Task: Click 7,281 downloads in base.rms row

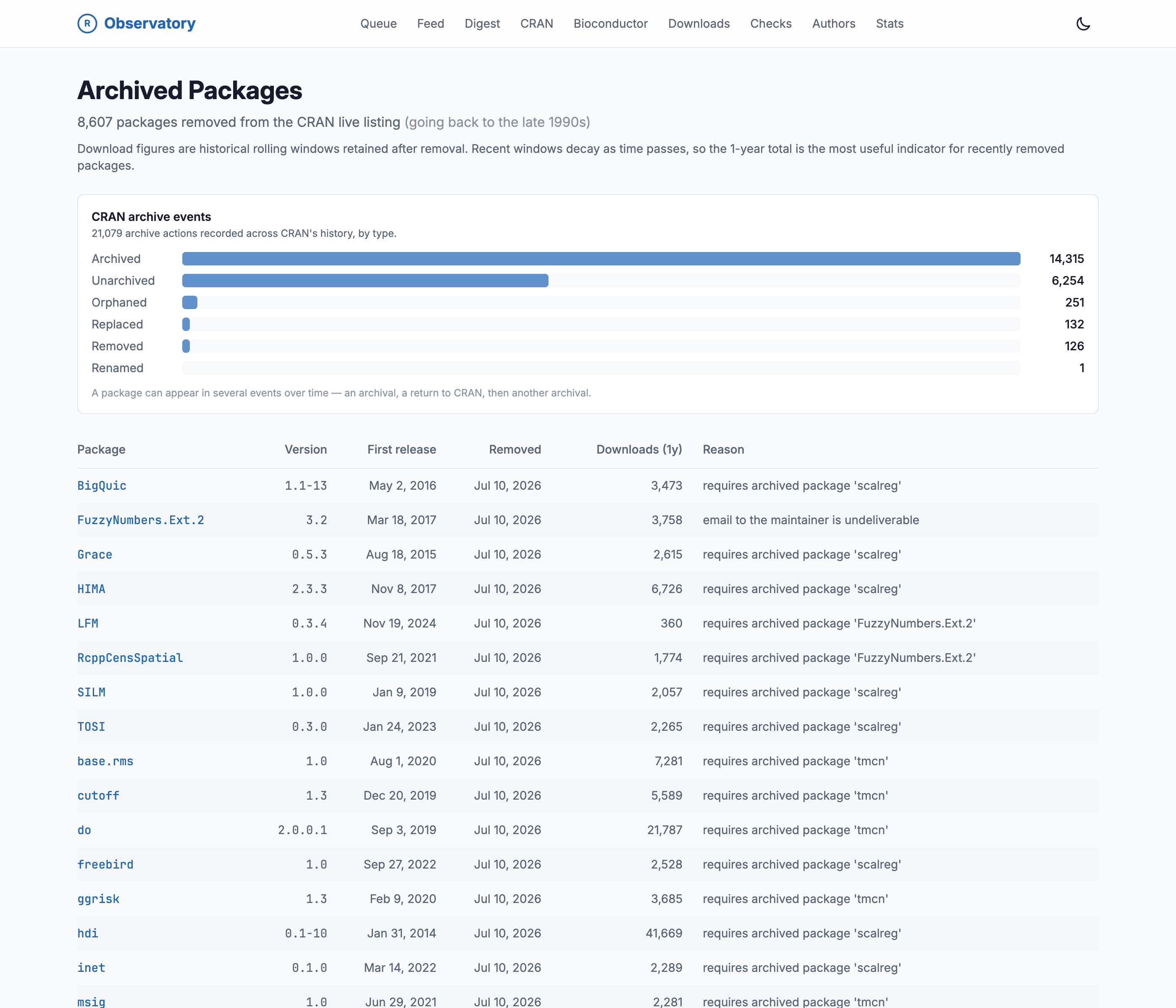Action: click(668, 761)
